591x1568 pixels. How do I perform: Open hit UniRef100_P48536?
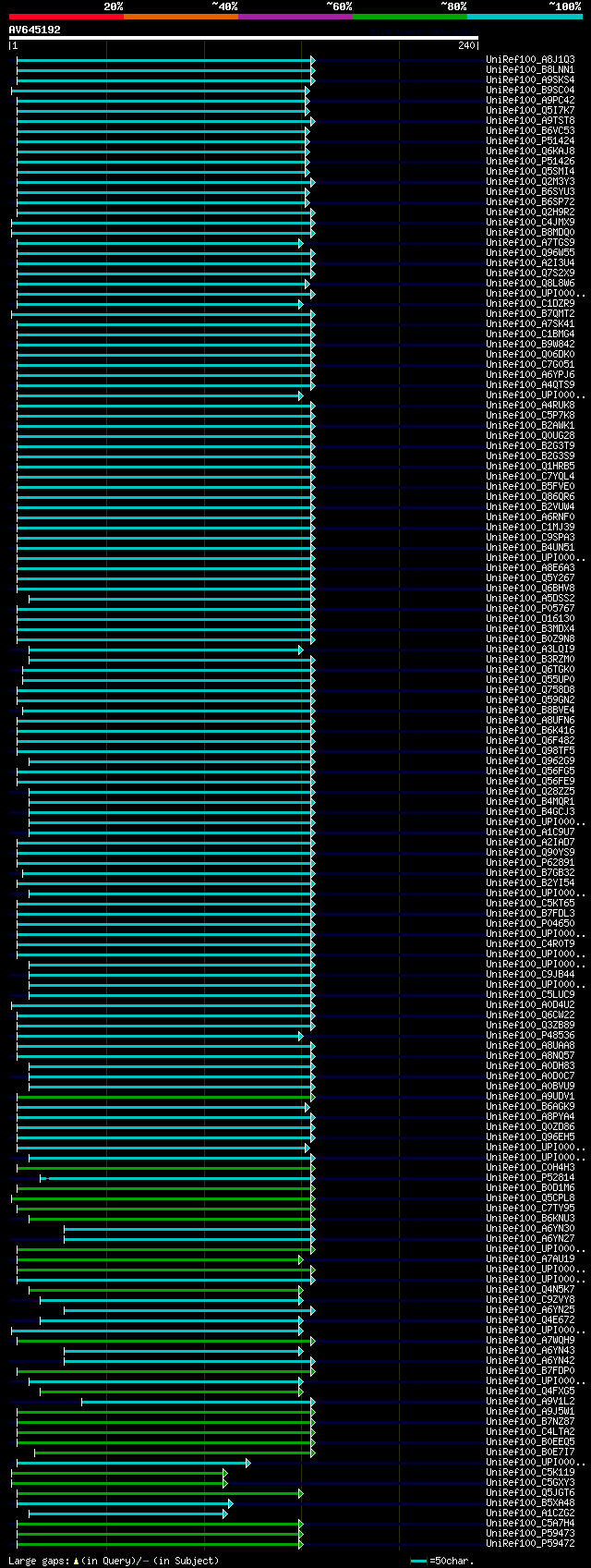tap(530, 1036)
